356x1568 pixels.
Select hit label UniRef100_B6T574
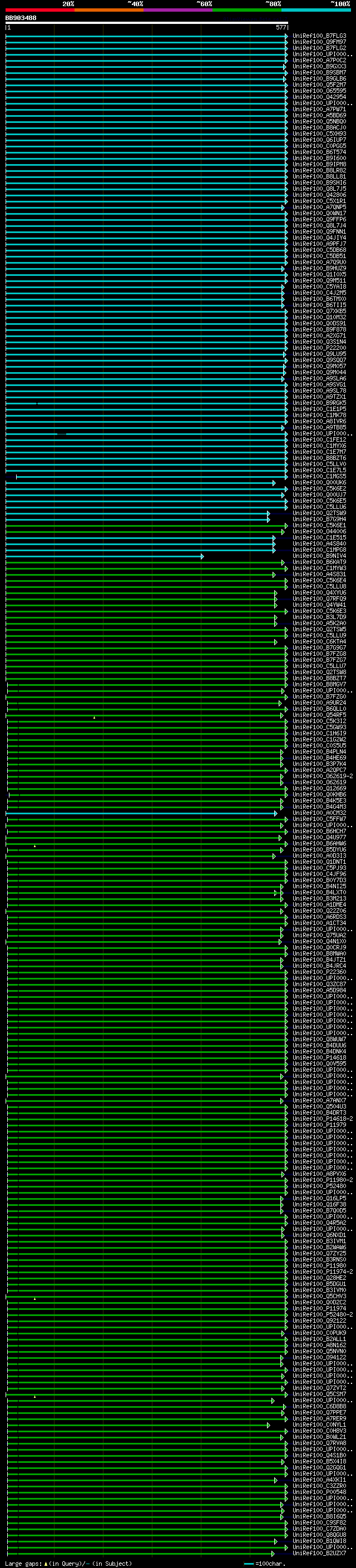coord(319,153)
